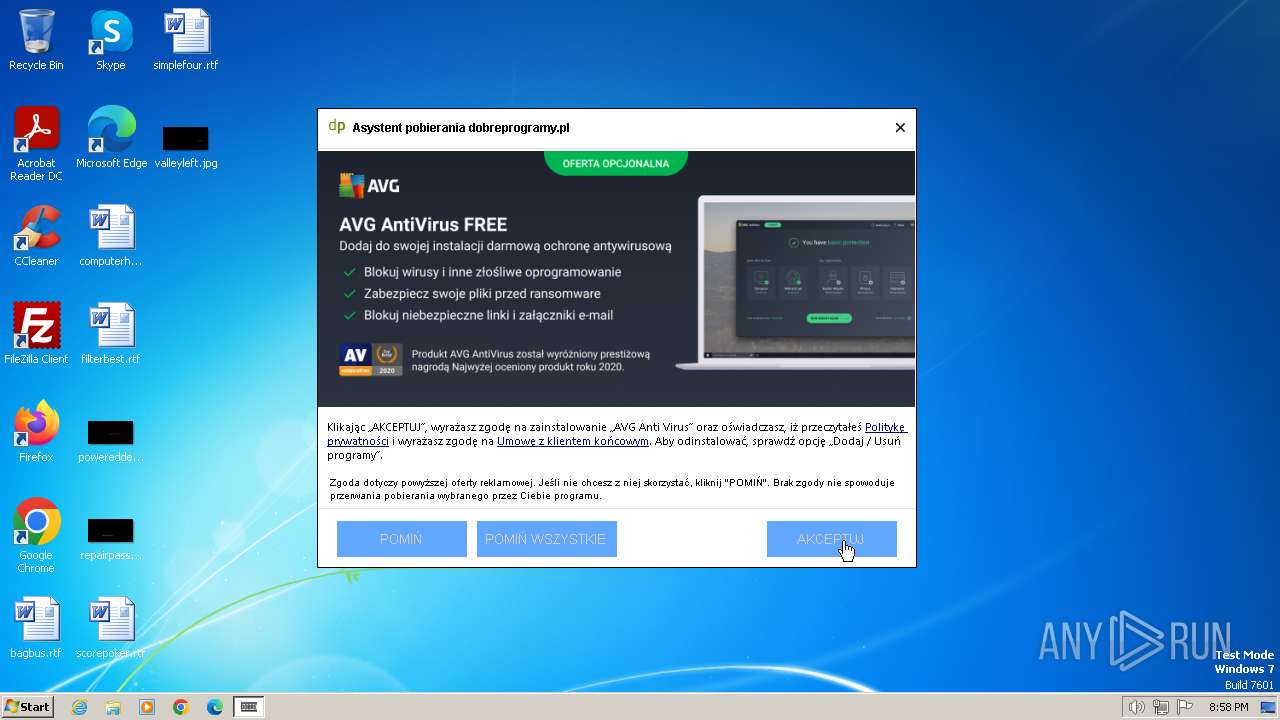The height and width of the screenshot is (720, 1280).
Task: Select the poweredde... file icon
Action: (x=111, y=441)
